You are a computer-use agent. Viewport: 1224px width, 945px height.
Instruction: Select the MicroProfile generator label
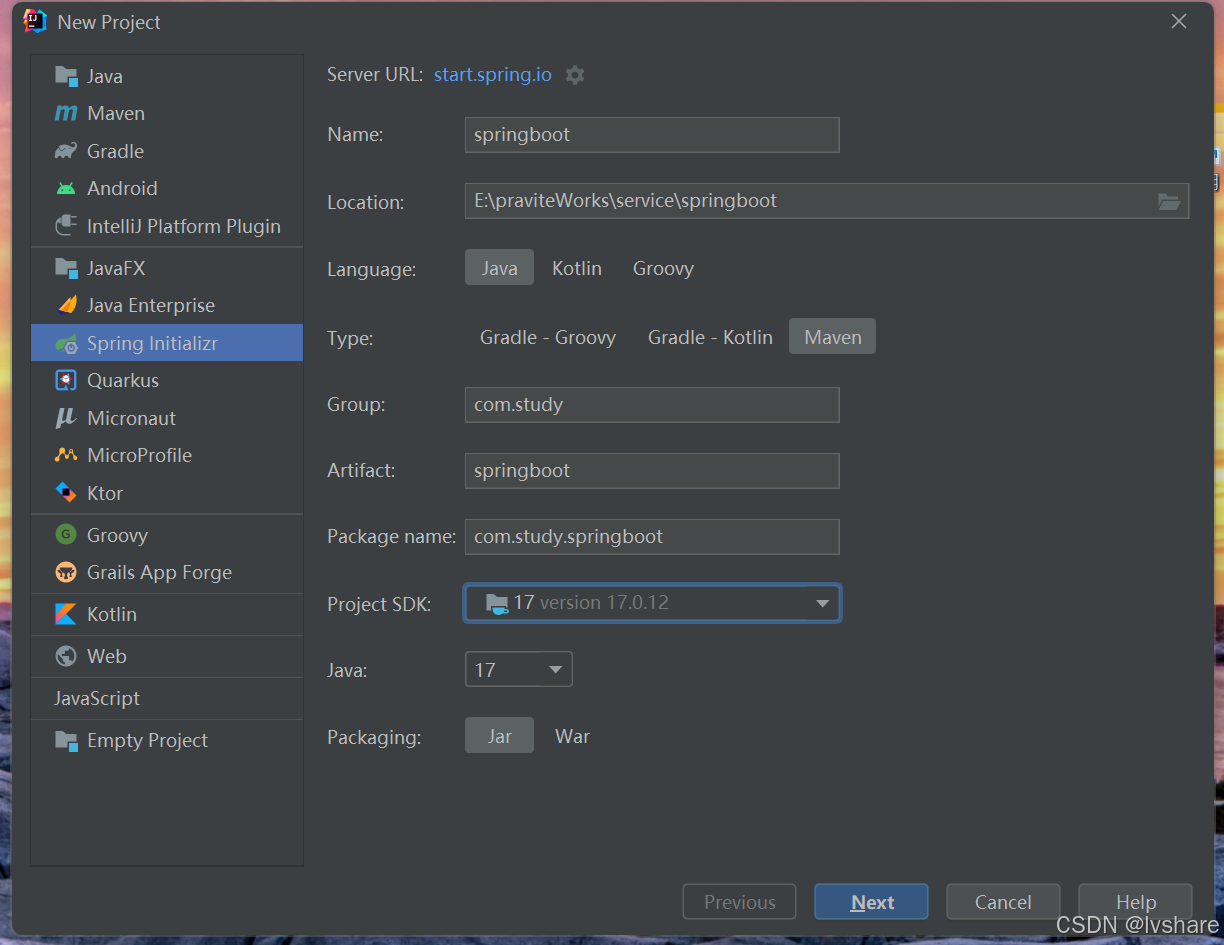click(x=139, y=455)
